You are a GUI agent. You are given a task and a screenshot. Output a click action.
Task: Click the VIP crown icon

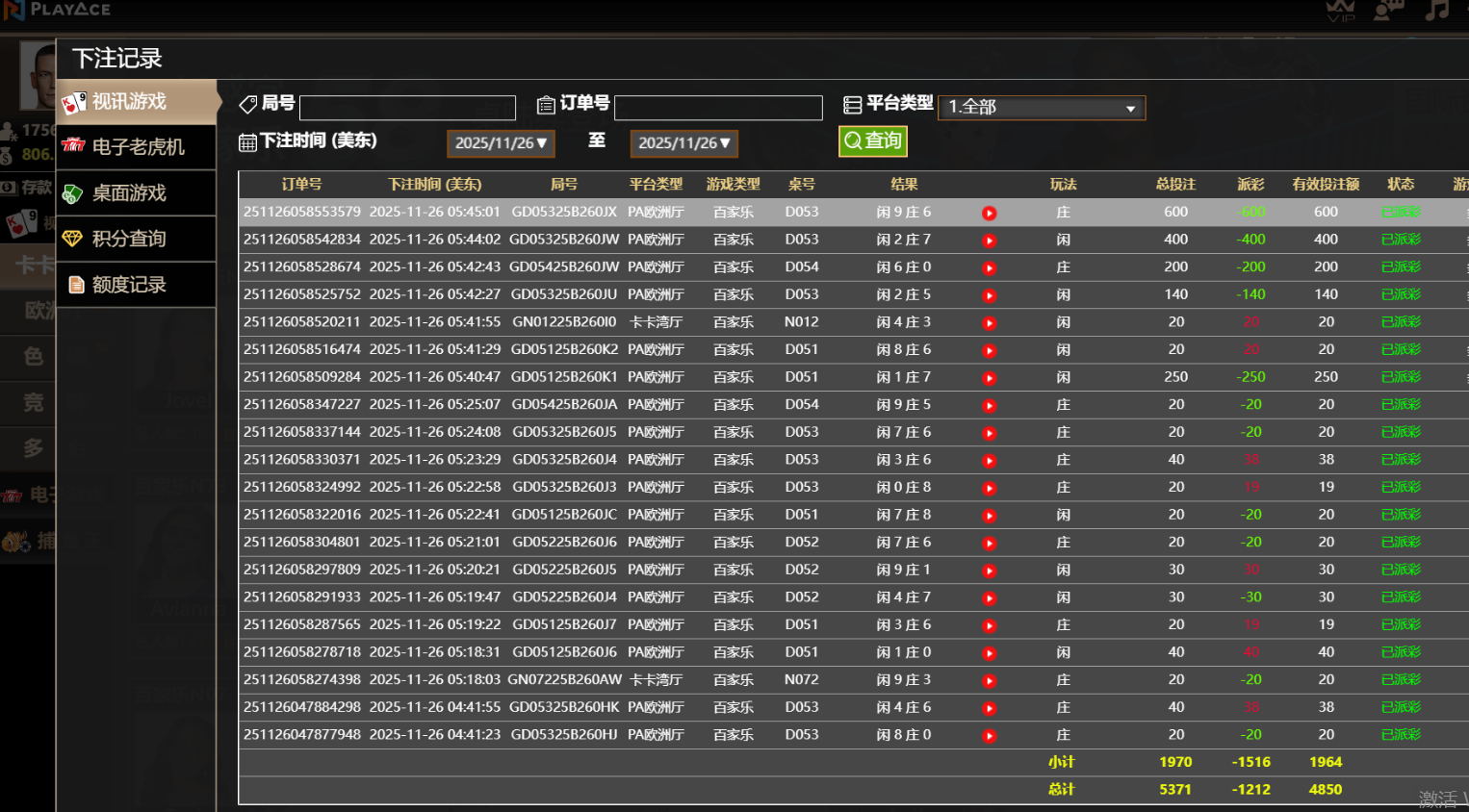tap(1340, 12)
